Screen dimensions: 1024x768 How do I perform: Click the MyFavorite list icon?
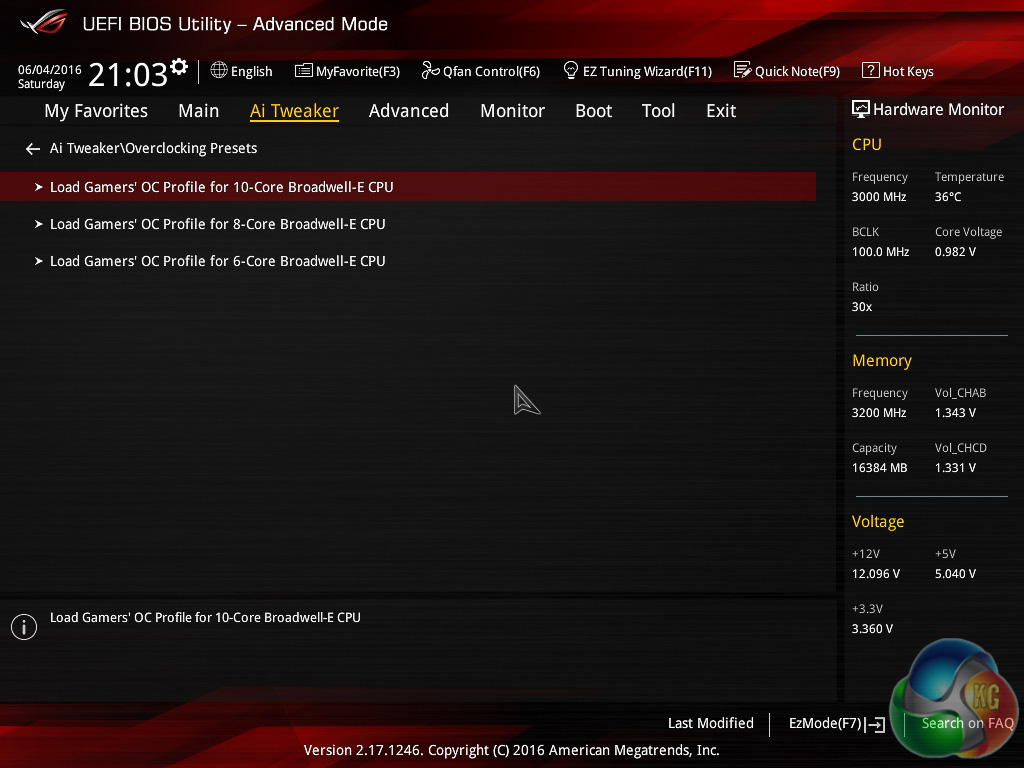[304, 71]
